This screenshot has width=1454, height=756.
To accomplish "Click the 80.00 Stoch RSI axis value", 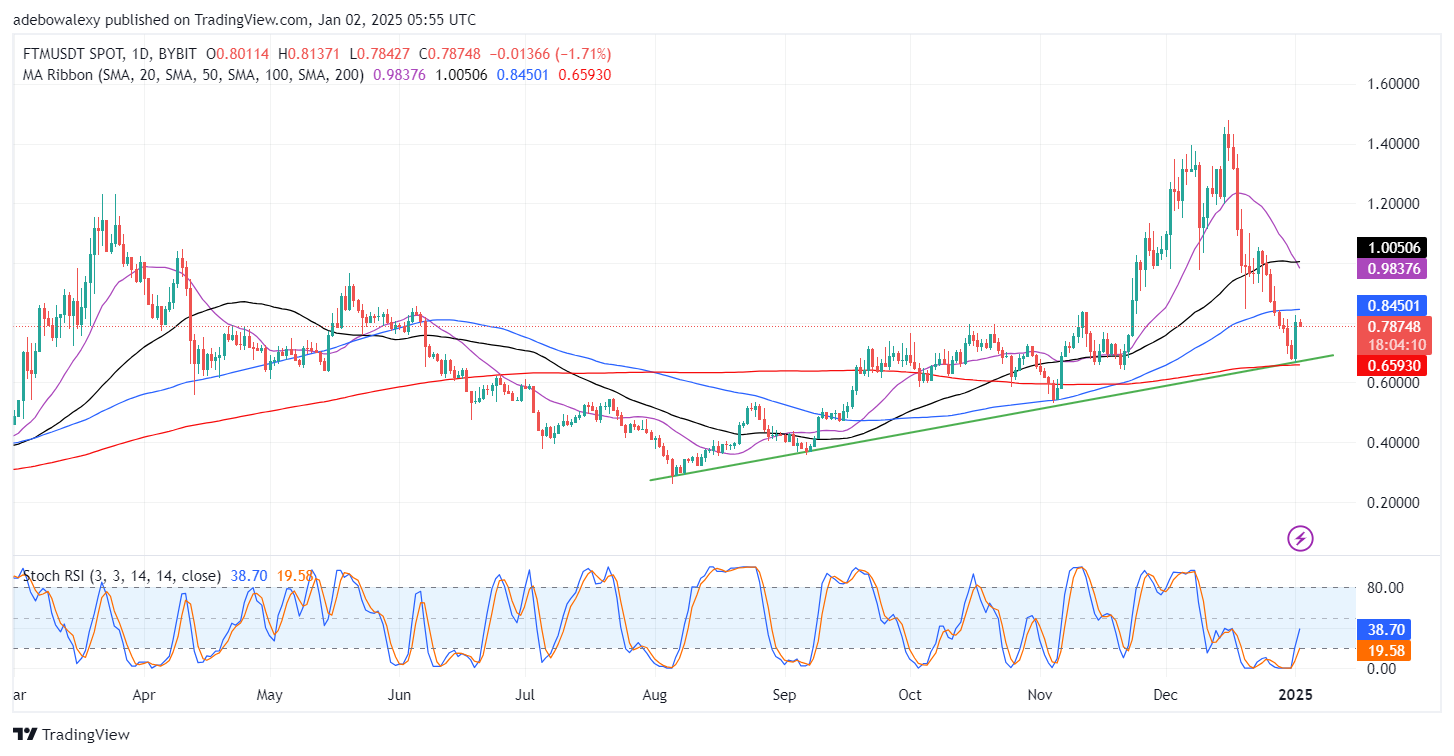I will click(1387, 587).
